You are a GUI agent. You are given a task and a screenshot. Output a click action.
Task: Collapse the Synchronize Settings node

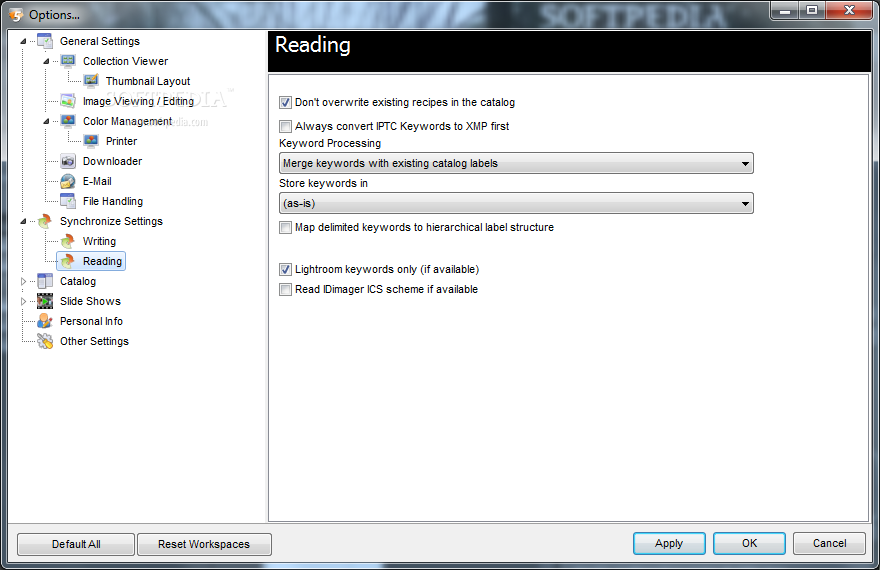23,221
